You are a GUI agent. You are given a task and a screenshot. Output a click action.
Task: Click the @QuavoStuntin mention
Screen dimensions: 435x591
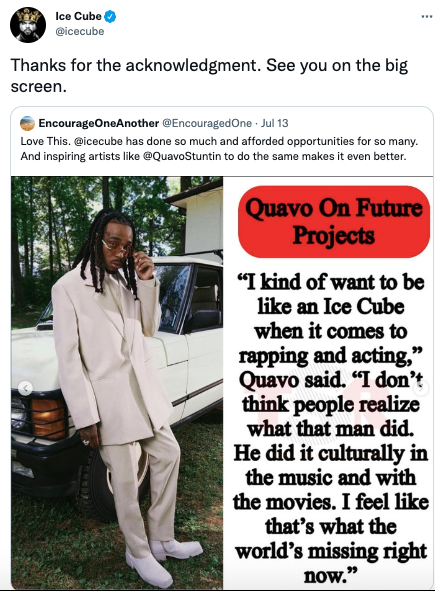pyautogui.click(x=182, y=156)
